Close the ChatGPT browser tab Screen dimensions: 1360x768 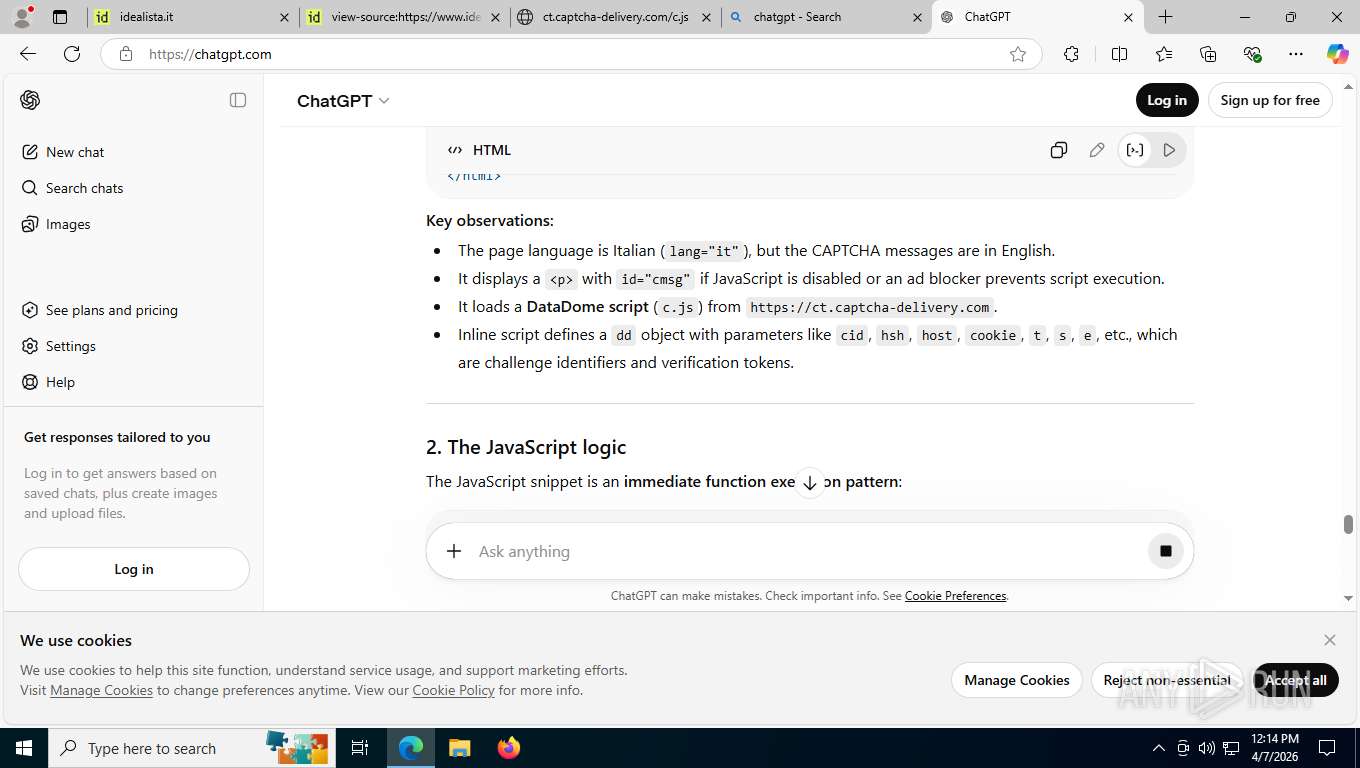(1128, 17)
